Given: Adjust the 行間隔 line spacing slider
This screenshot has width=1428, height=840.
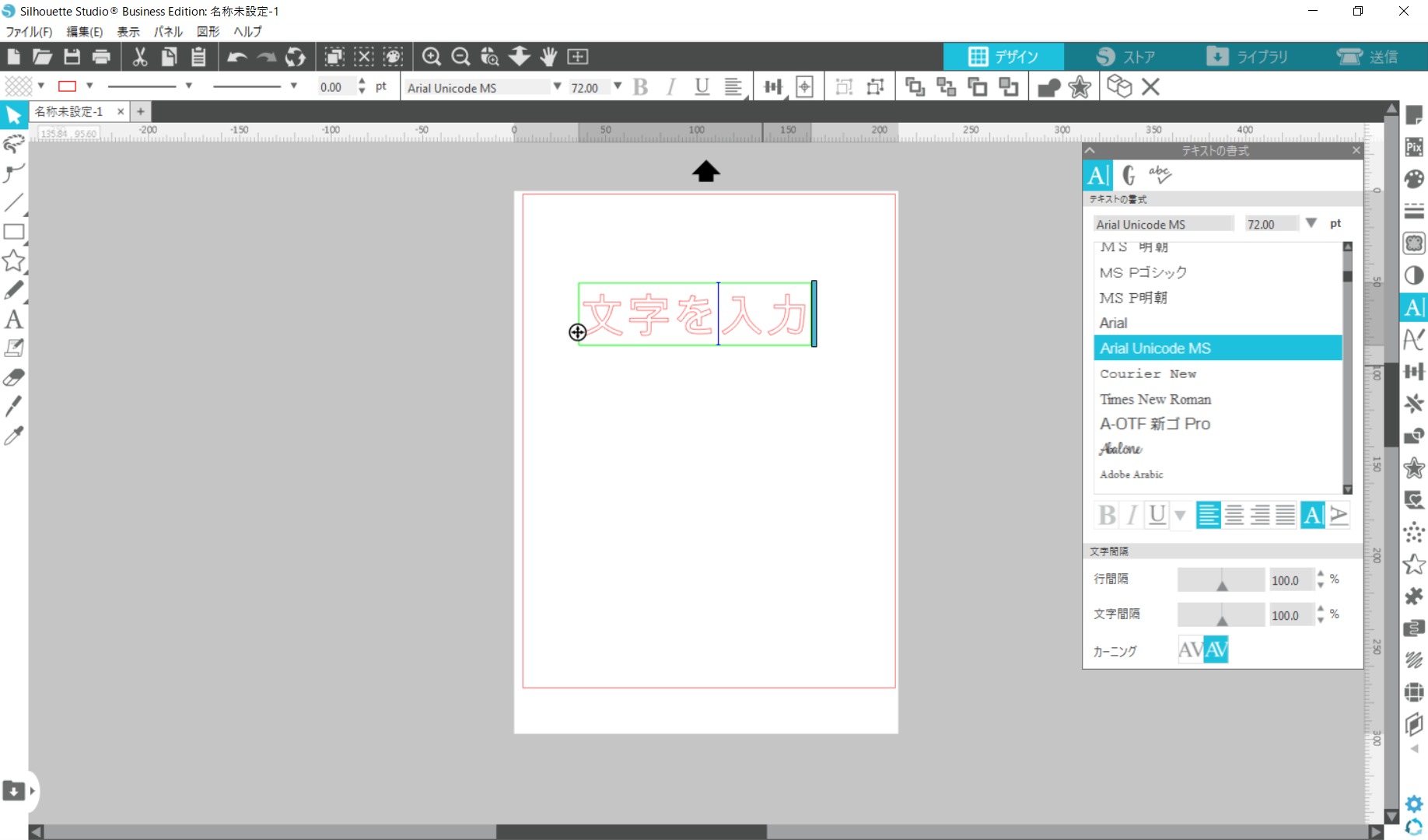Looking at the screenshot, I should (1221, 579).
